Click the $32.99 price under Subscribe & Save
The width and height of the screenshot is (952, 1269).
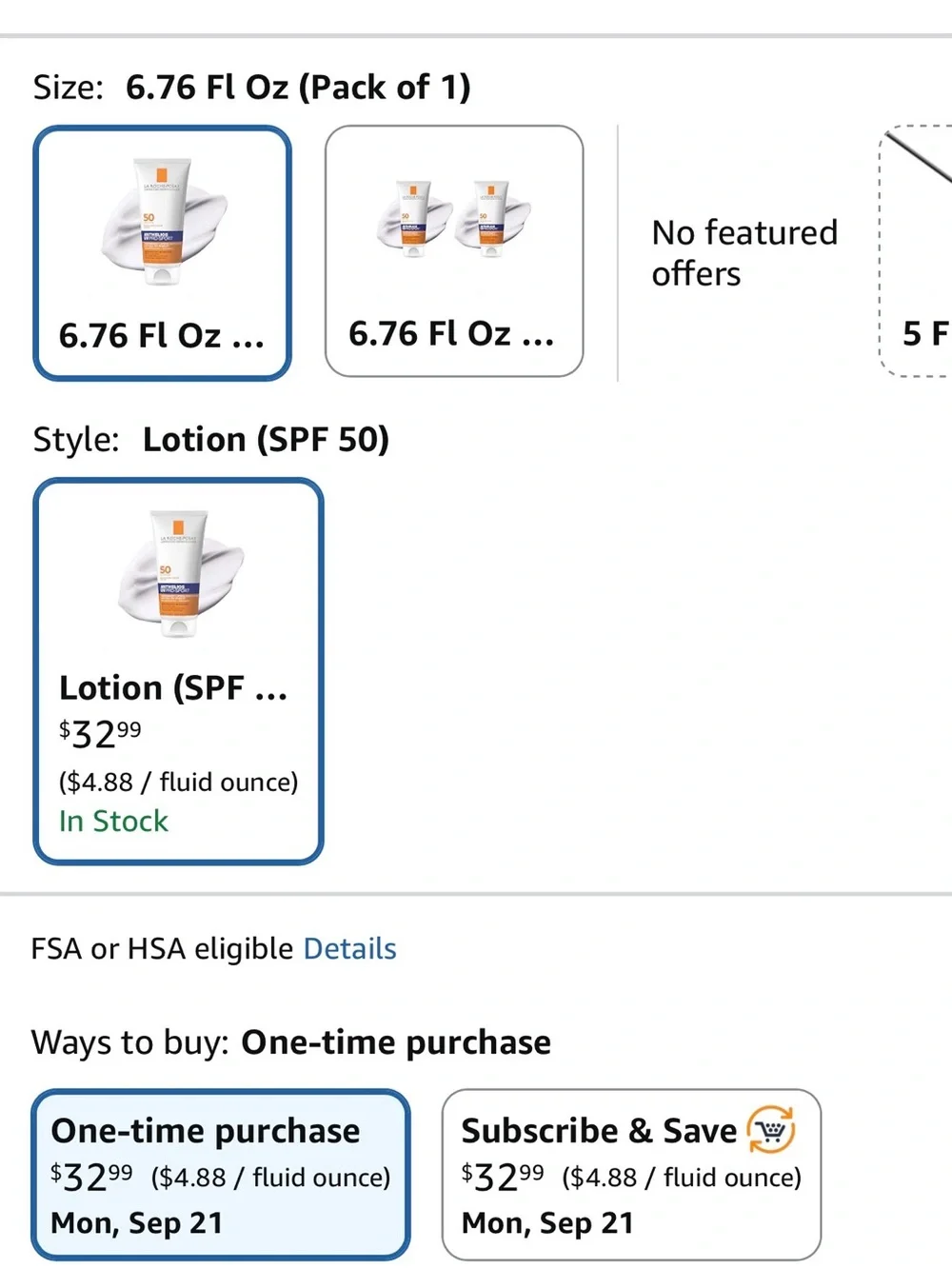pyautogui.click(x=503, y=1178)
